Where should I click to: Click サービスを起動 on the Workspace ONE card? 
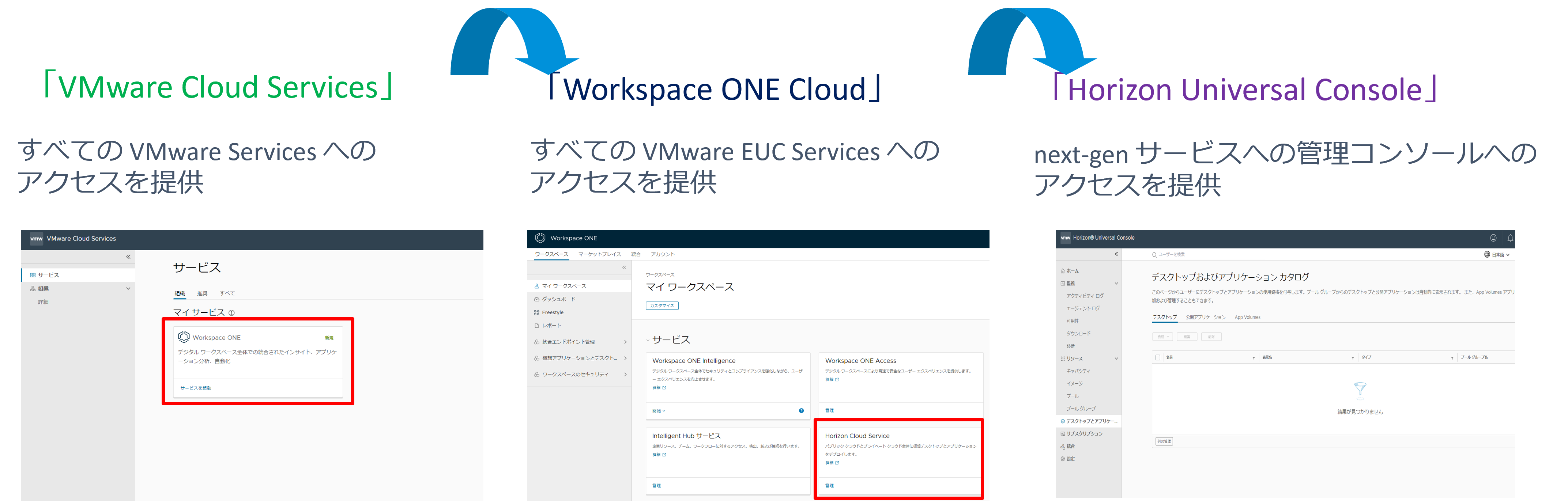[195, 388]
